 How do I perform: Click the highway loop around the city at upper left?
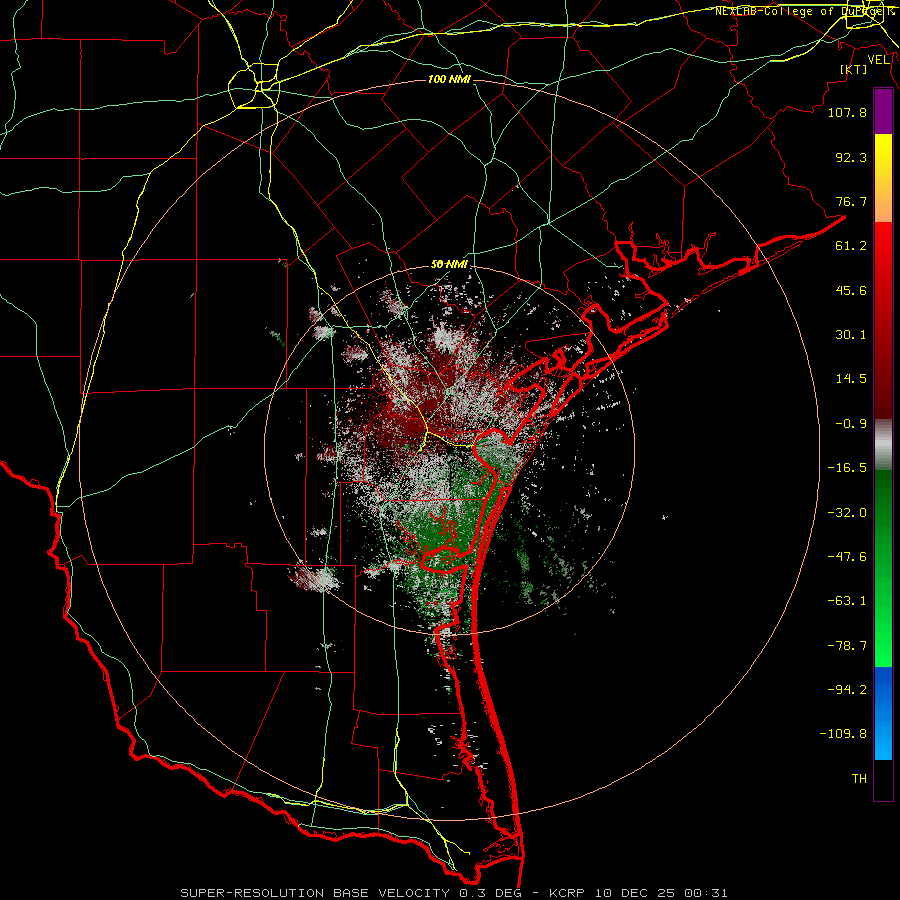coord(254,86)
